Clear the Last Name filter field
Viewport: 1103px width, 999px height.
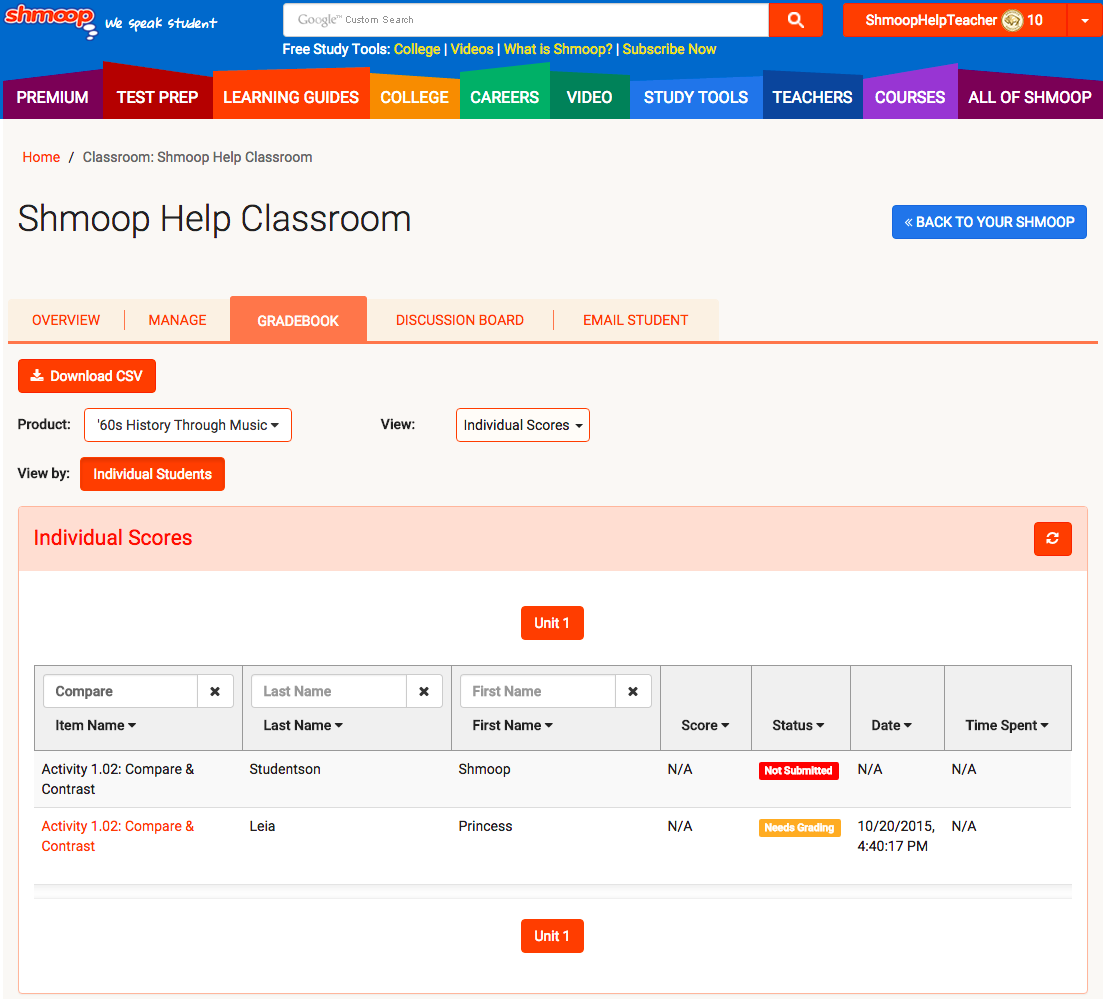pyautogui.click(x=424, y=692)
